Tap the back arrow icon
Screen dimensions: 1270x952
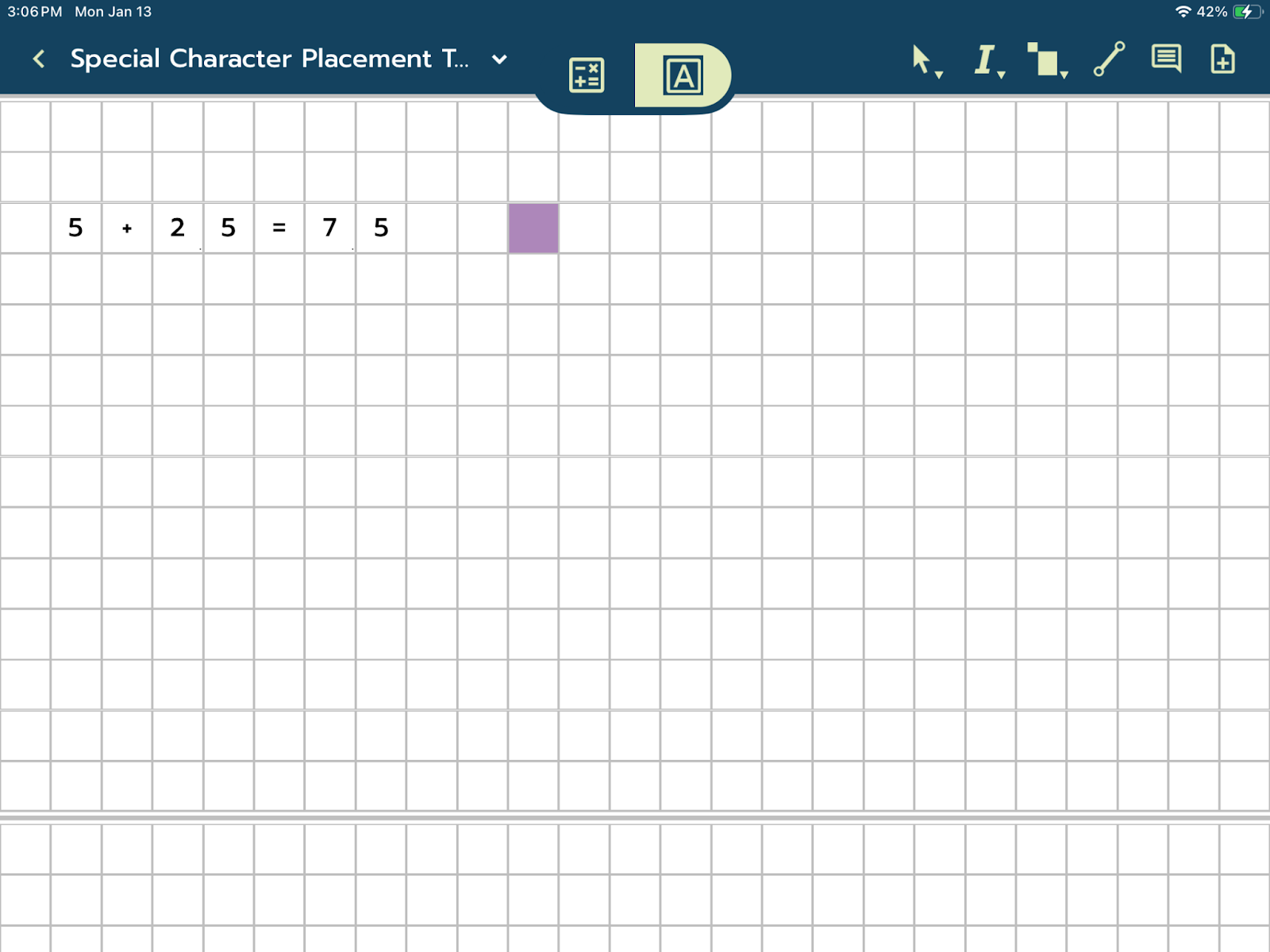coord(39,59)
